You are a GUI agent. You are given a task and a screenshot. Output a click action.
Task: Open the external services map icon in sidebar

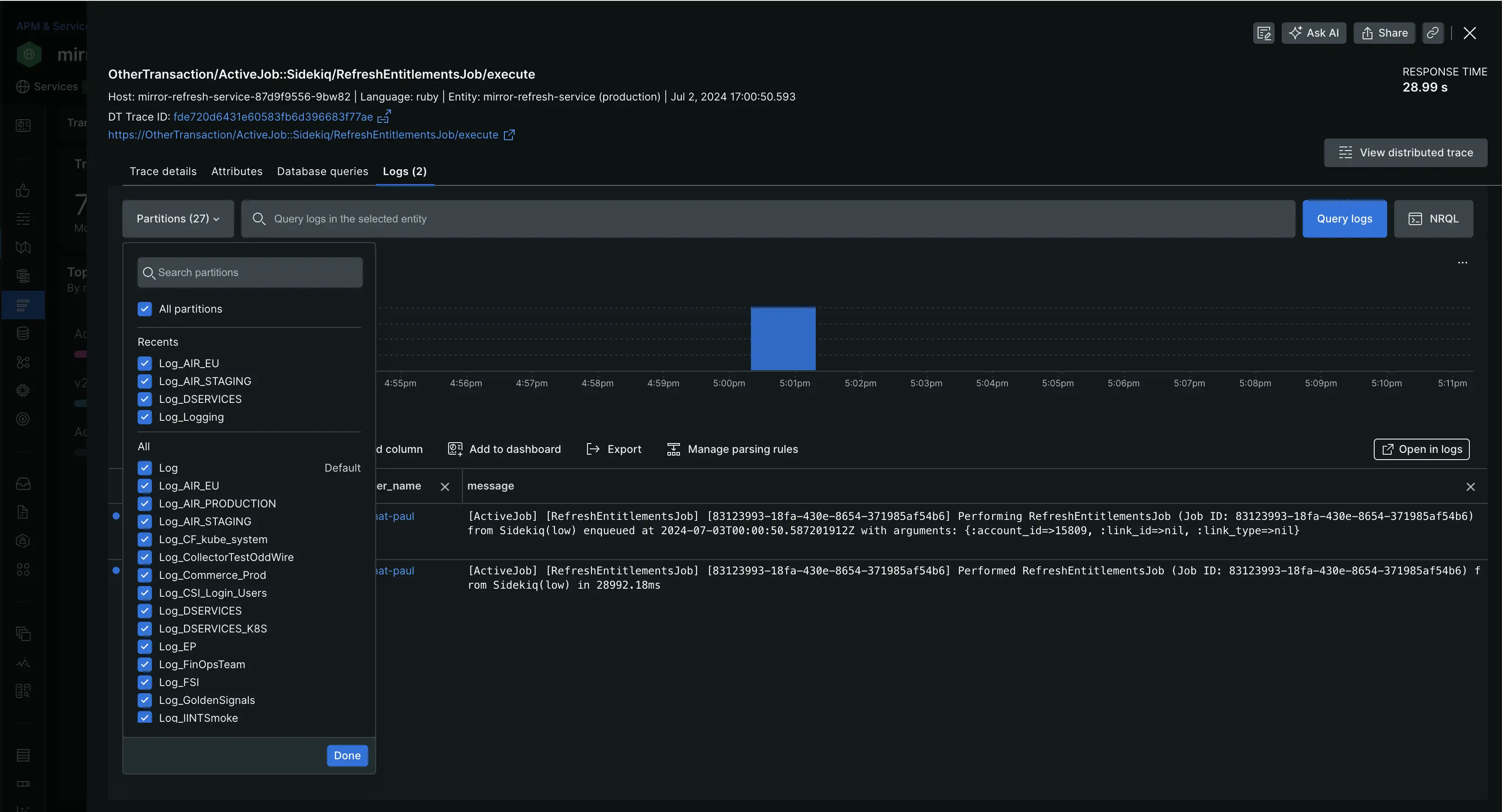[x=23, y=361]
